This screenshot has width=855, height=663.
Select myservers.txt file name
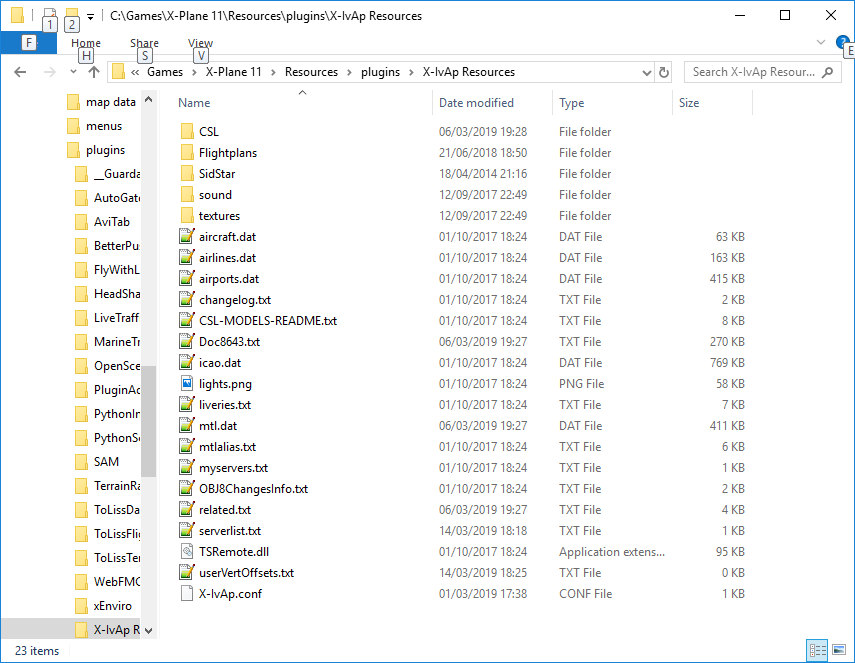click(233, 468)
